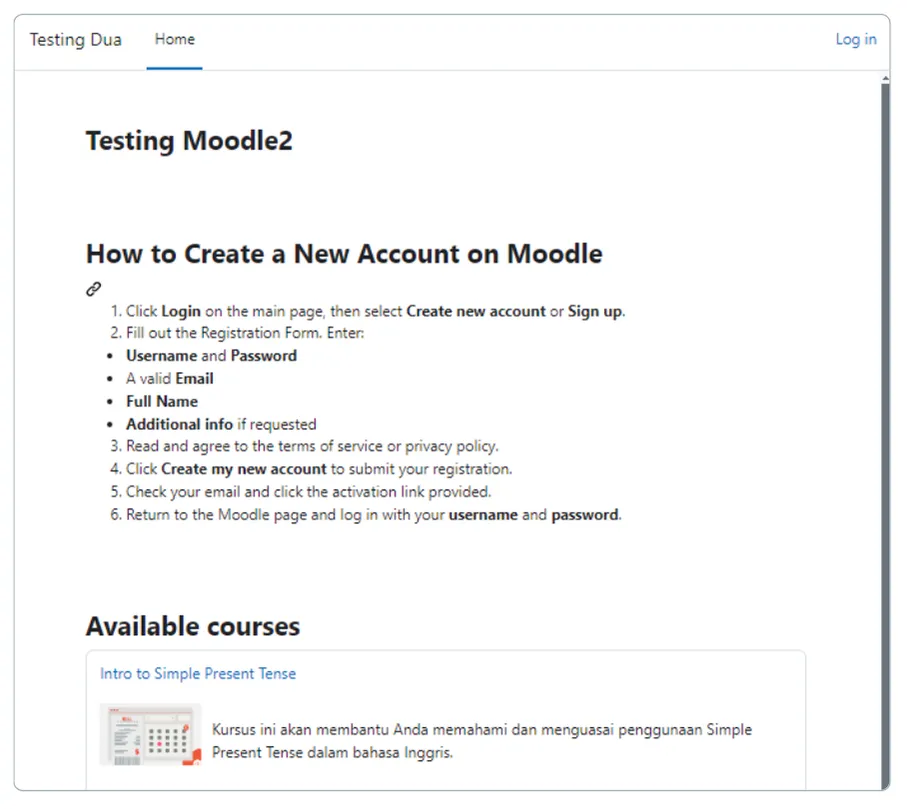Select the Home tab

click(x=174, y=39)
